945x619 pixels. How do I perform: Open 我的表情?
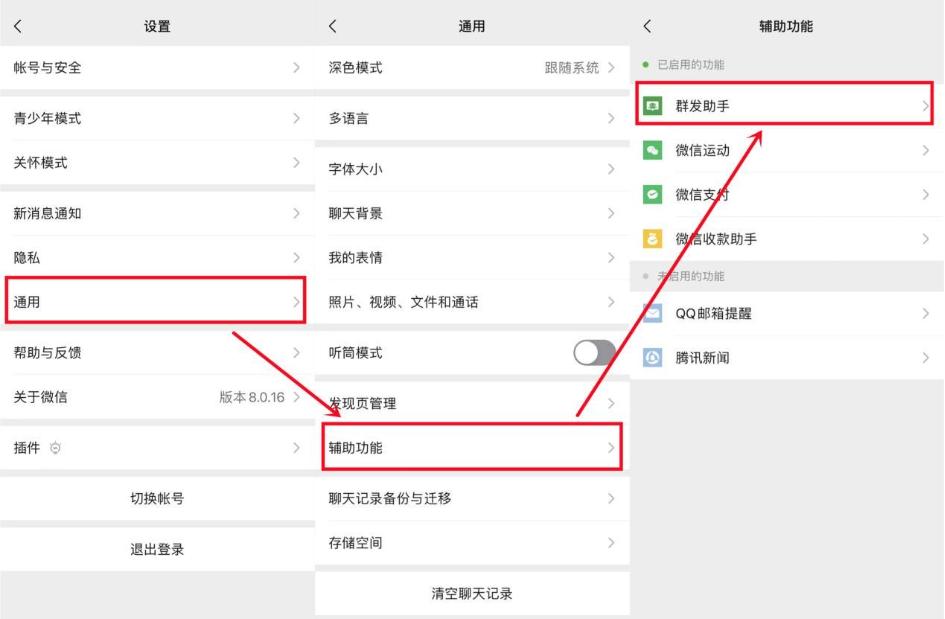click(x=472, y=257)
